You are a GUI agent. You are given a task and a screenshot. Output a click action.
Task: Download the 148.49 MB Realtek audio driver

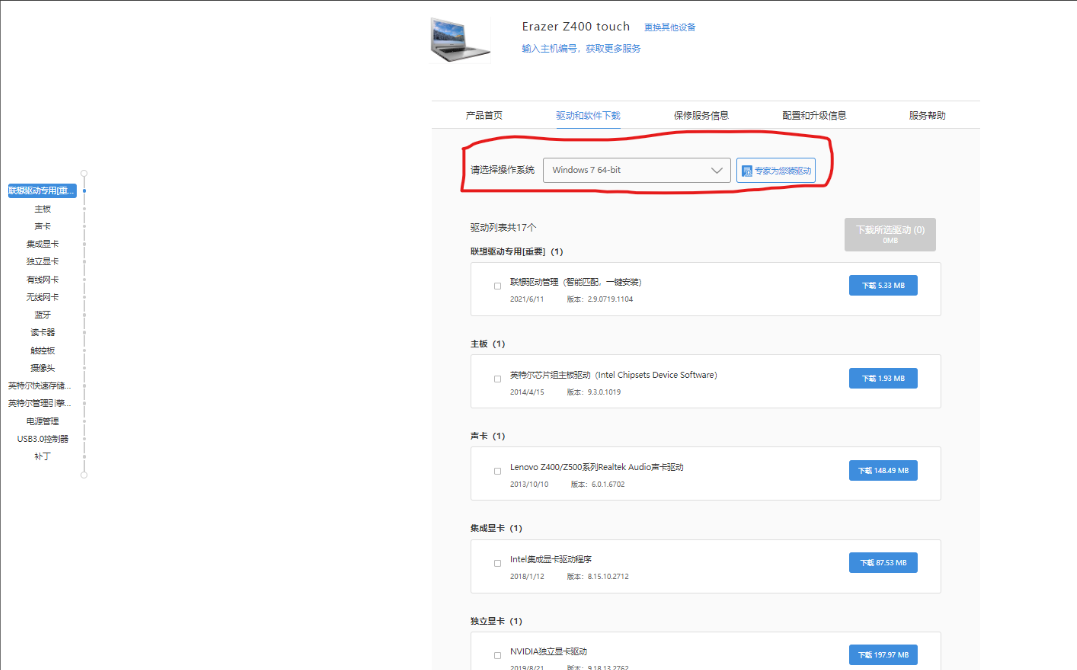coord(882,470)
